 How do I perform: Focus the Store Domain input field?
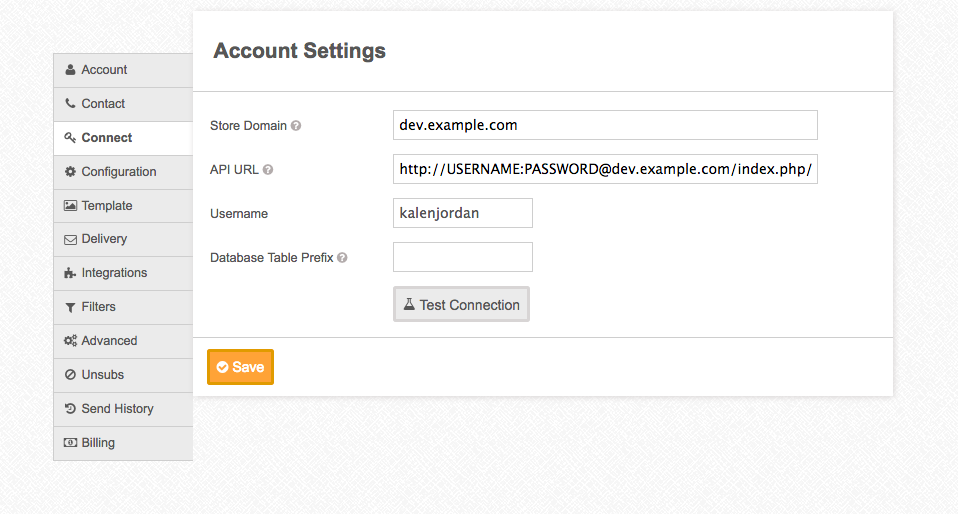[x=605, y=125]
